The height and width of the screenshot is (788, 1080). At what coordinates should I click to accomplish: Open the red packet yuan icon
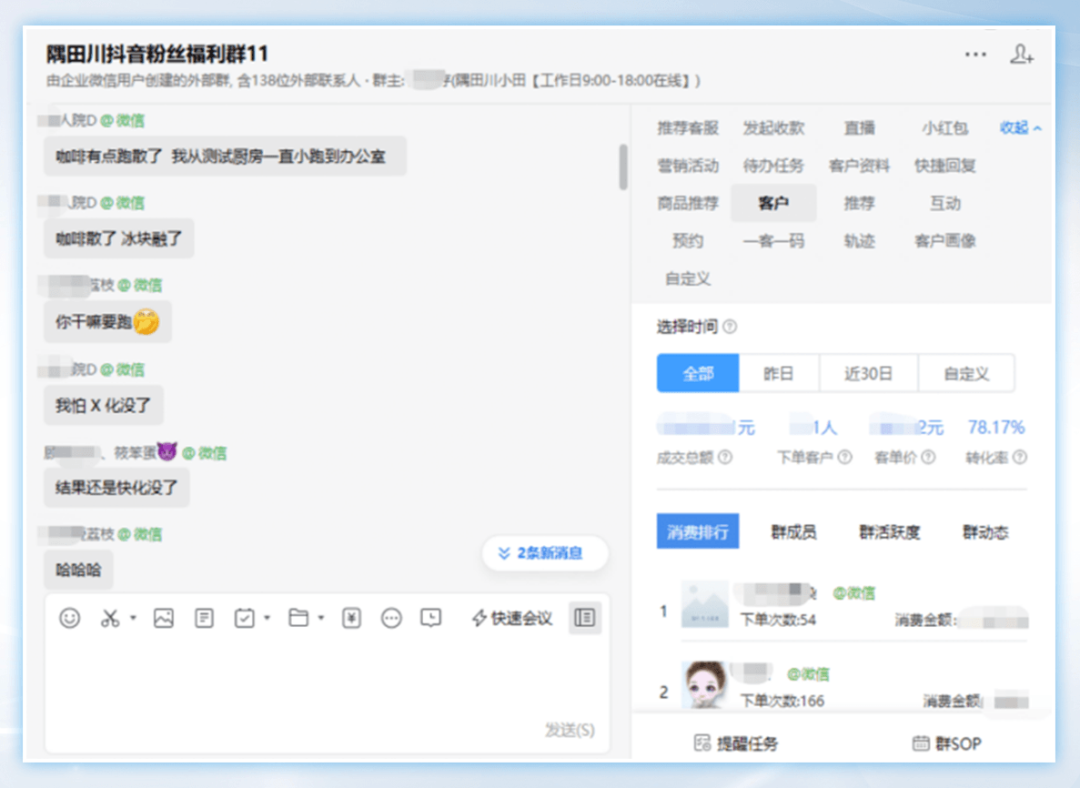pyautogui.click(x=351, y=619)
